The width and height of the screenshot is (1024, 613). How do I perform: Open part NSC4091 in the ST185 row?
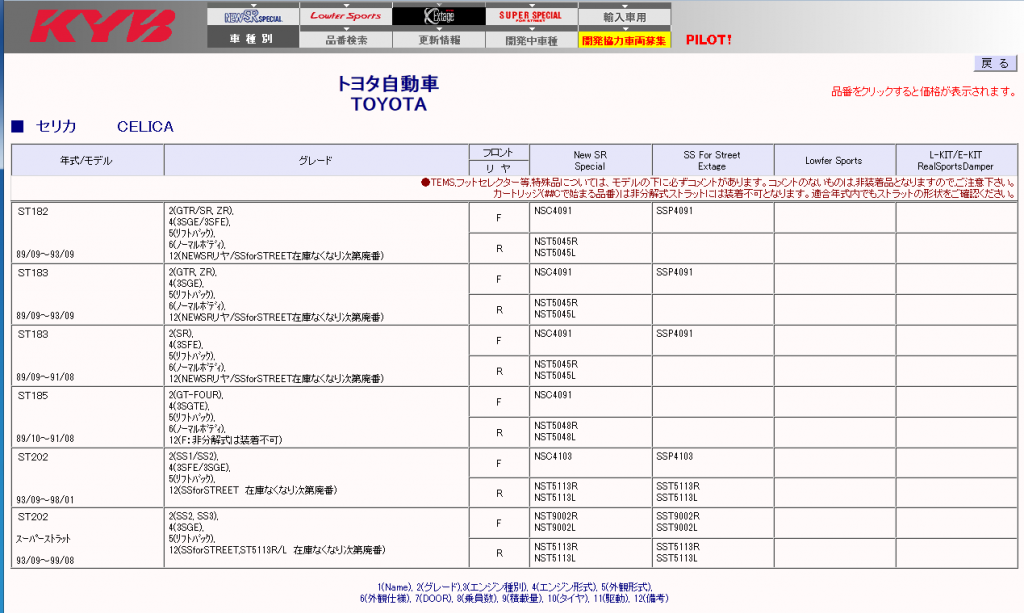click(x=553, y=395)
